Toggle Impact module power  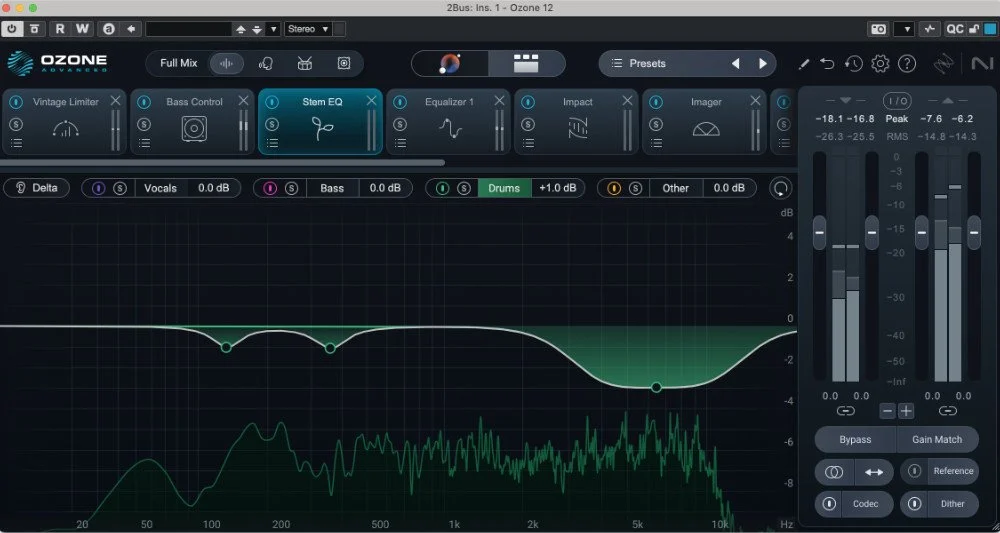(x=528, y=102)
